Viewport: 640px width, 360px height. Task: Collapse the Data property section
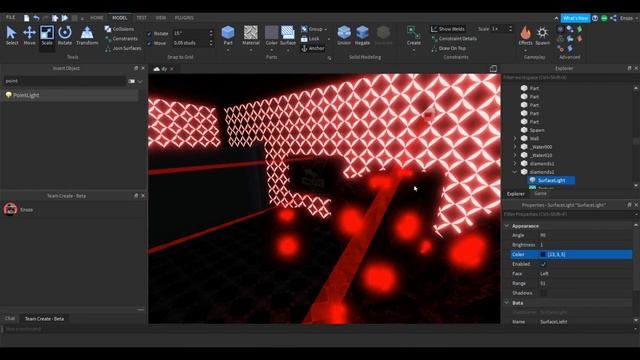tap(507, 303)
